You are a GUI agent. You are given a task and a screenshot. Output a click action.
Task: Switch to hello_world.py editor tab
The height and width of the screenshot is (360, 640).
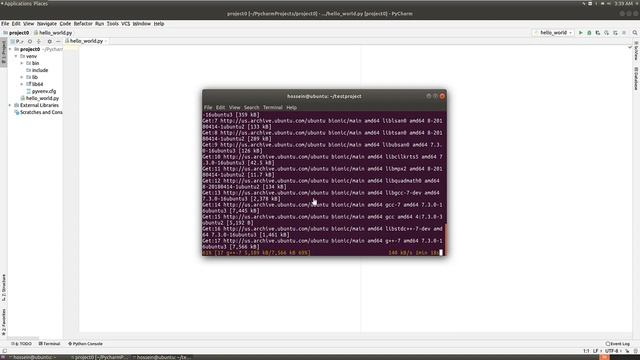coord(86,41)
